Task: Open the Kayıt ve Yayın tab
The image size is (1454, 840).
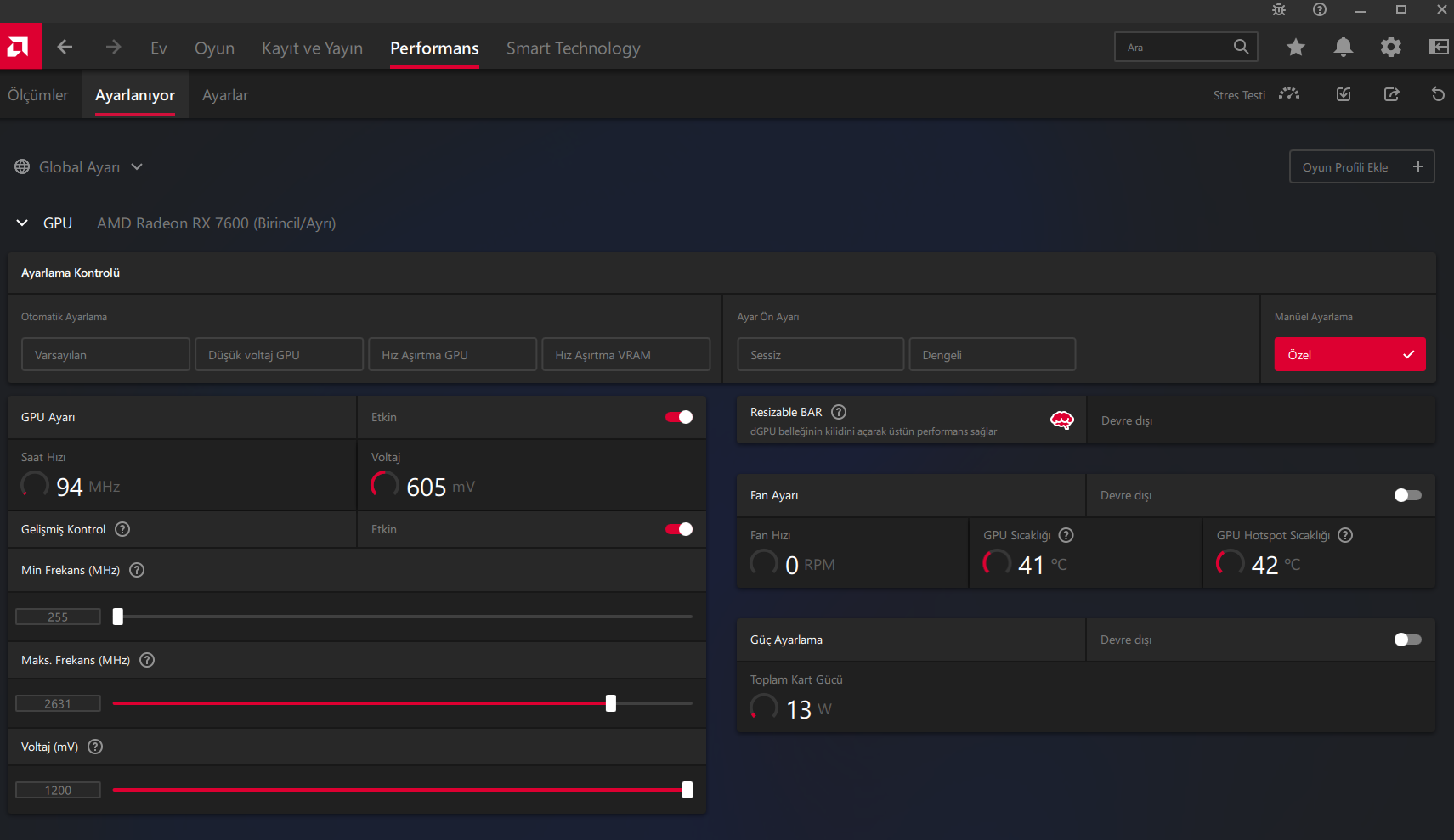Action: [x=312, y=48]
